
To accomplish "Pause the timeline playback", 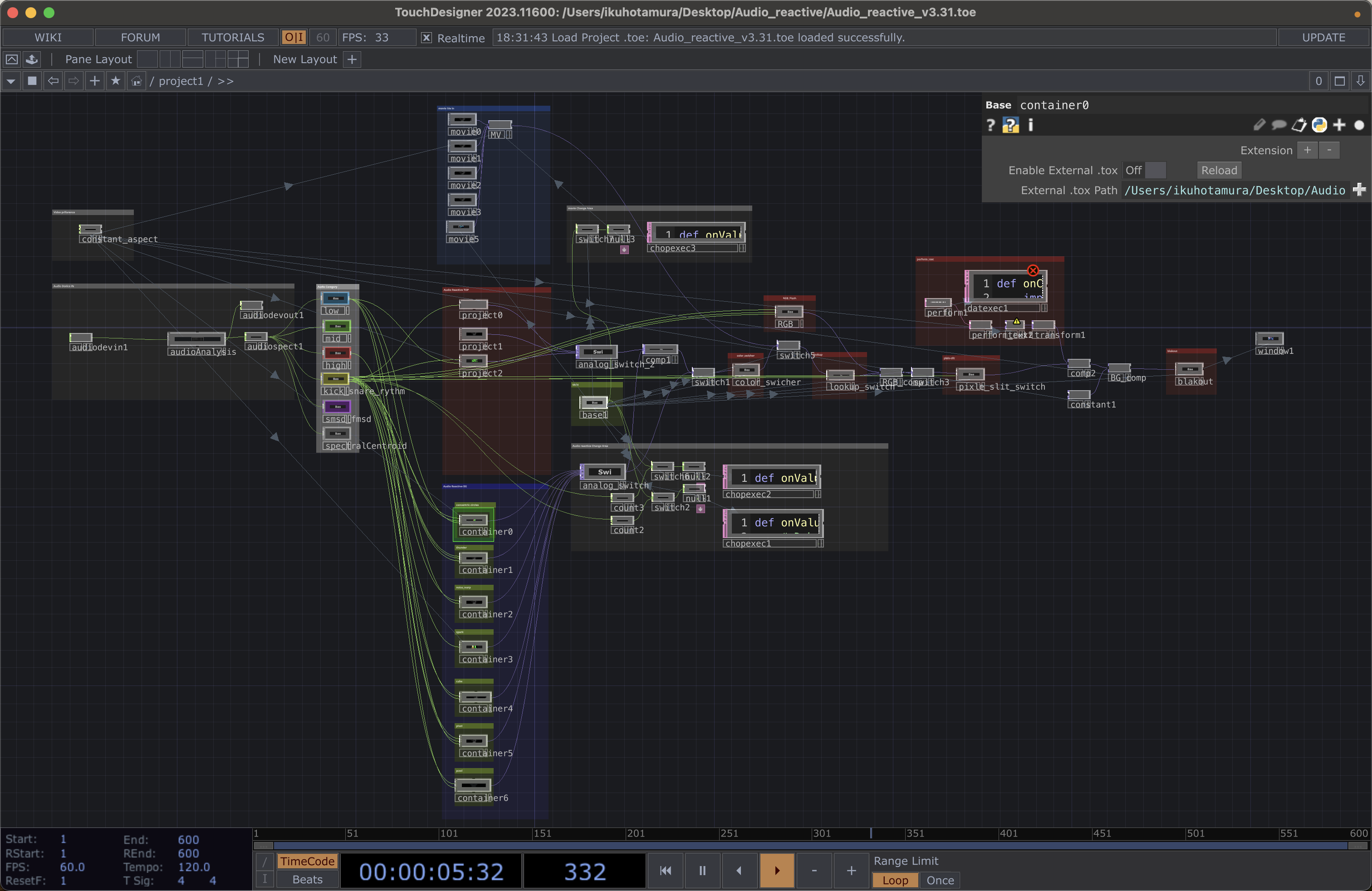I will 702,870.
